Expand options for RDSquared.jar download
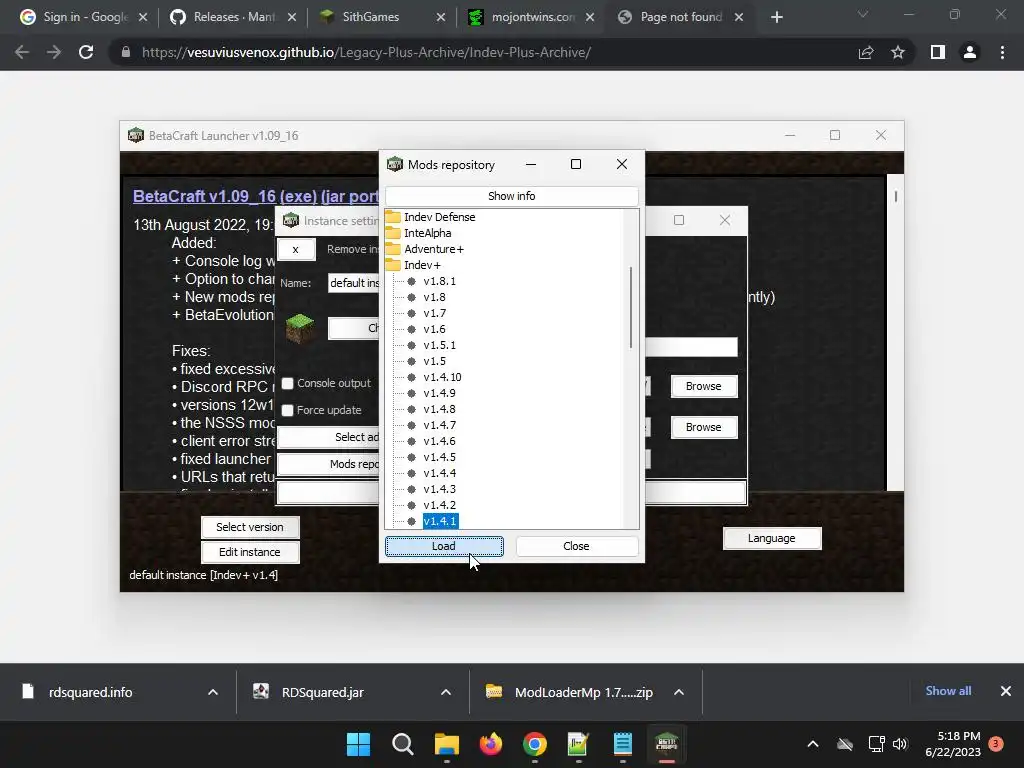This screenshot has width=1024, height=768. (x=446, y=692)
